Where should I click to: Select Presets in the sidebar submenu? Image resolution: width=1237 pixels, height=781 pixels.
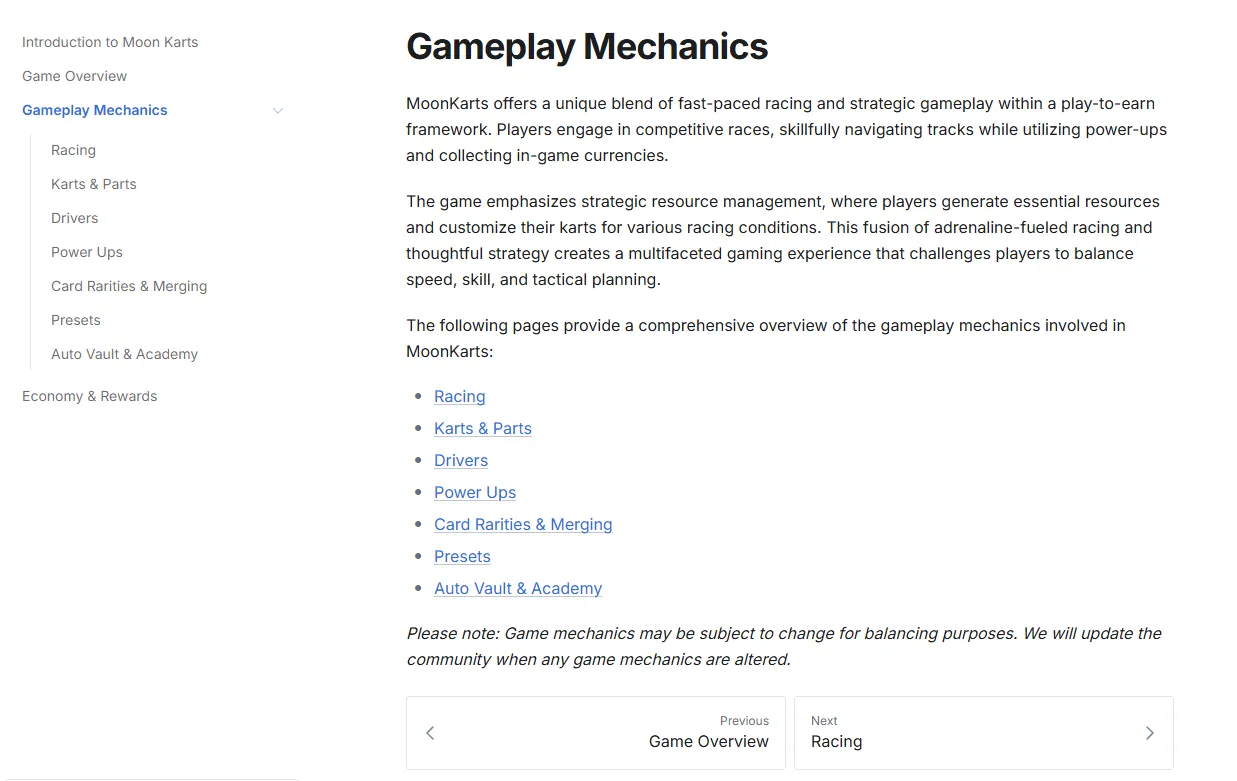pyautogui.click(x=76, y=320)
